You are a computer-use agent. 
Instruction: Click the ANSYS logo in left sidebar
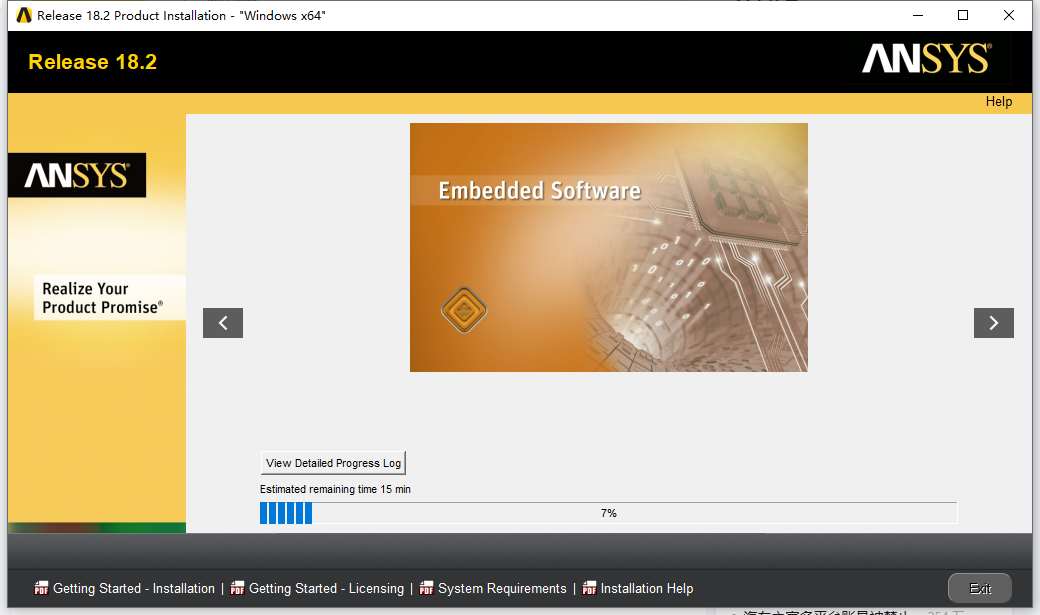tap(77, 176)
